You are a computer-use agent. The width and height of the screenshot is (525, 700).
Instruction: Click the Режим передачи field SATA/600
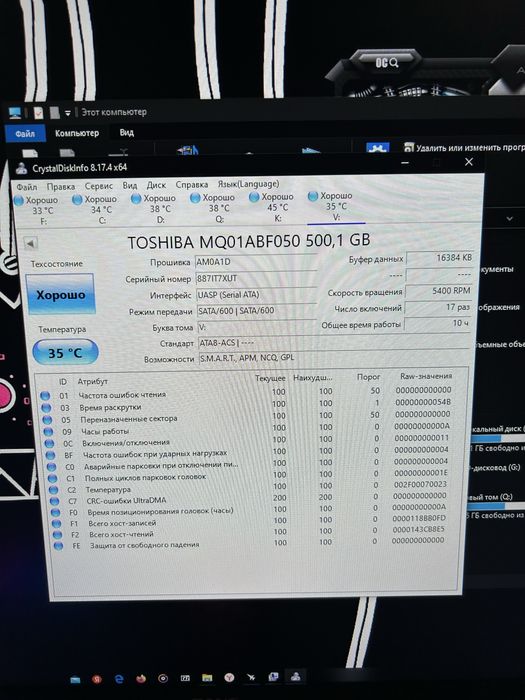257,311
